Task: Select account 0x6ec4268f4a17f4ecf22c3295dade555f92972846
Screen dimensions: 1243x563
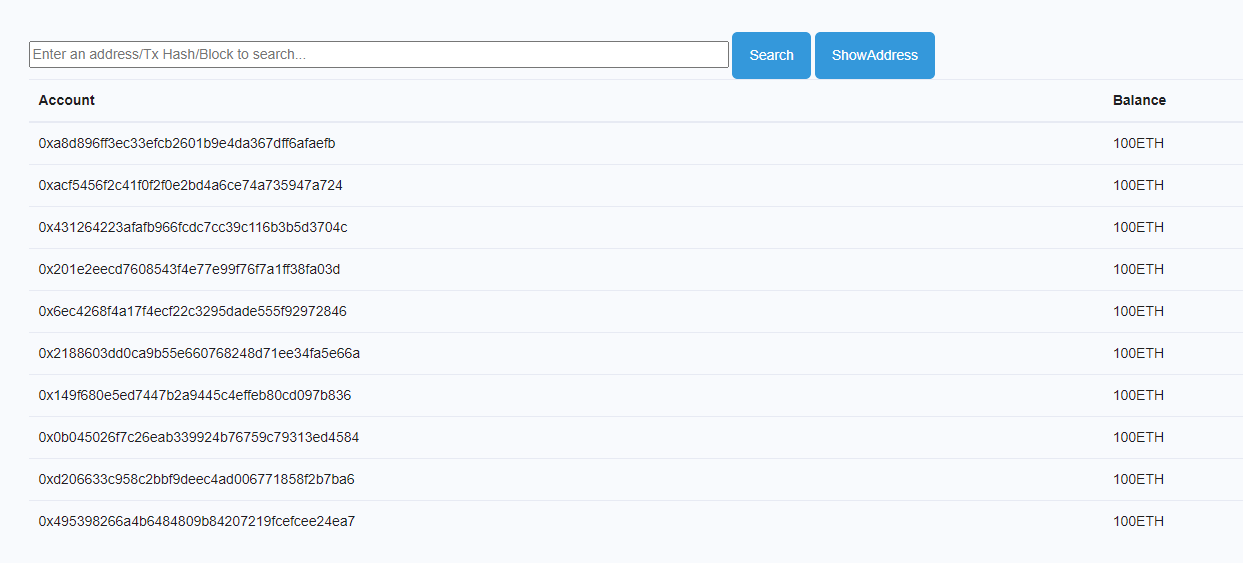Action: pos(193,311)
